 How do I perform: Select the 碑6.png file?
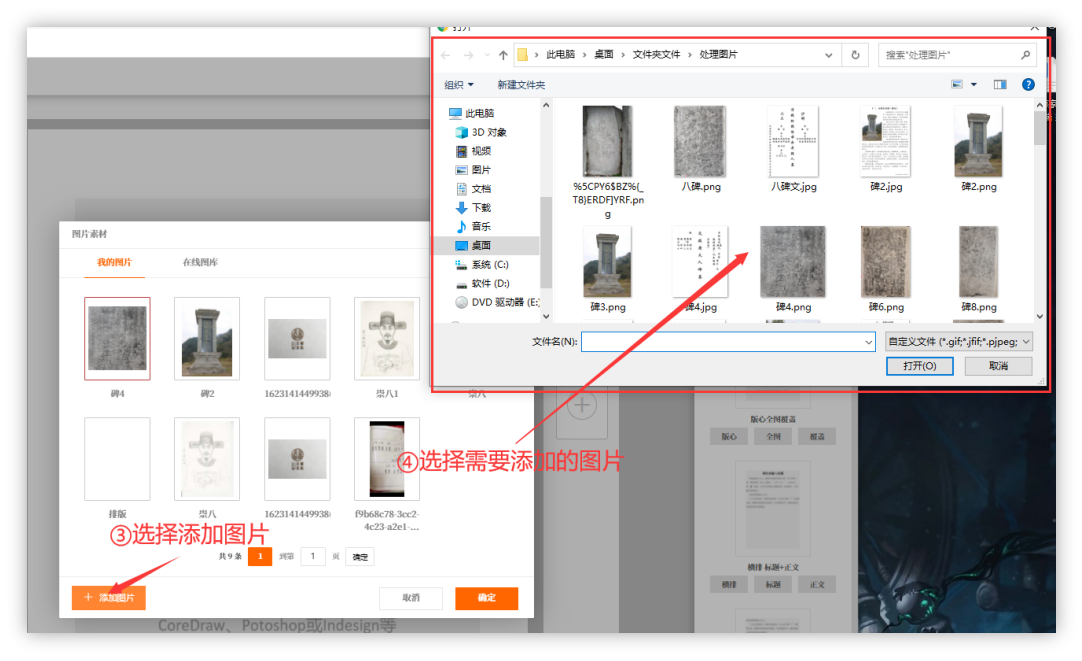[886, 269]
